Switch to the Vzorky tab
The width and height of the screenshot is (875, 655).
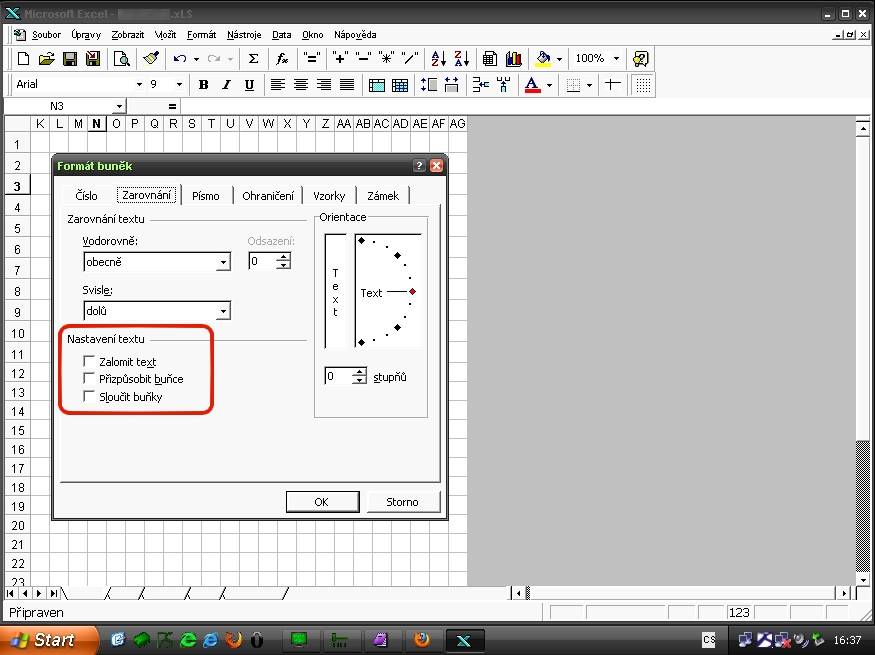pos(329,196)
